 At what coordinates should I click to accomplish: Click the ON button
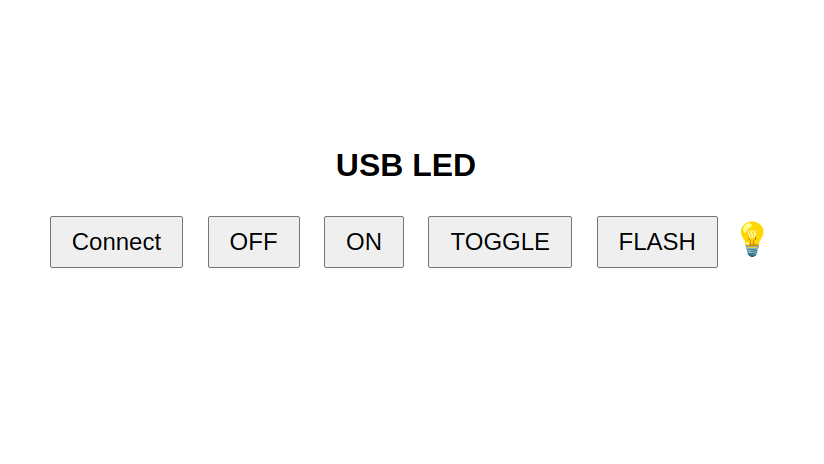[364, 242]
